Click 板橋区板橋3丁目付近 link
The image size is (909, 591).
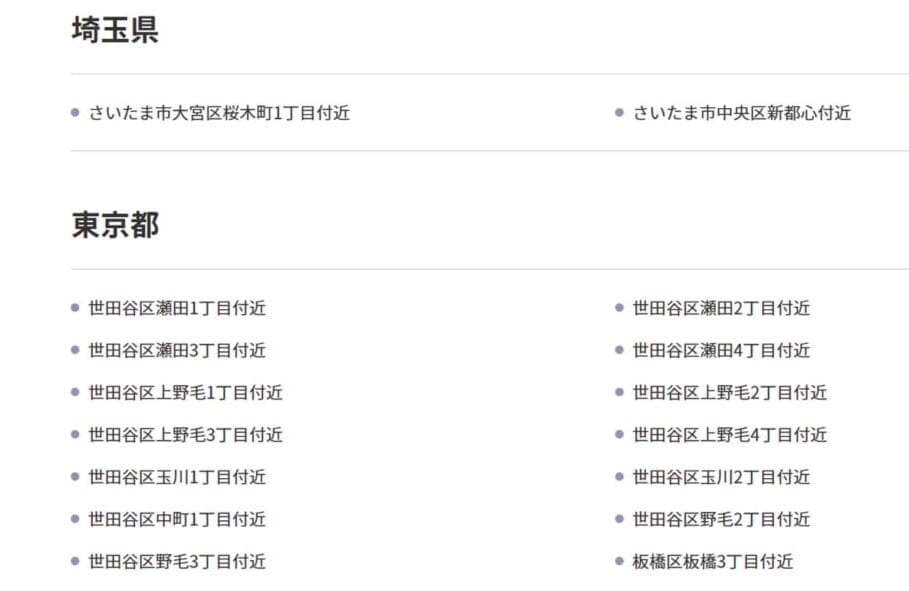pos(712,562)
